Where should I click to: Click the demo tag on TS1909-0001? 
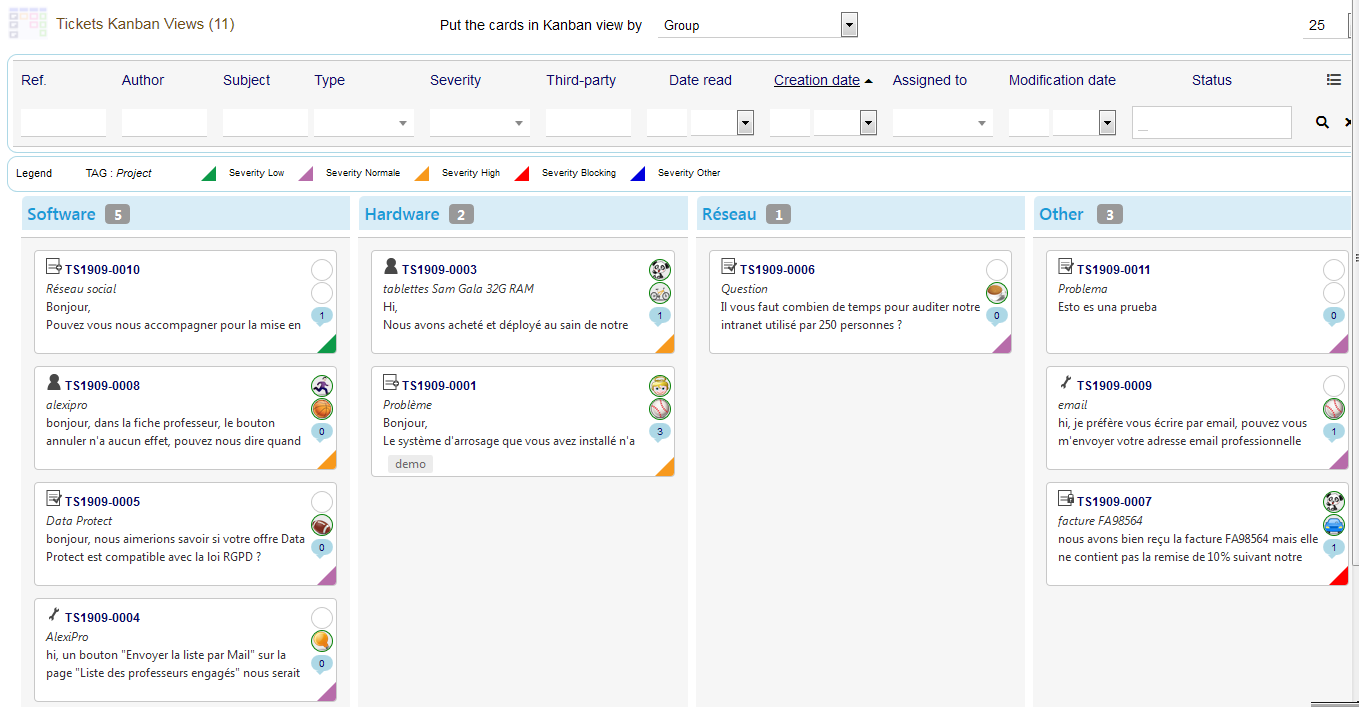[410, 464]
